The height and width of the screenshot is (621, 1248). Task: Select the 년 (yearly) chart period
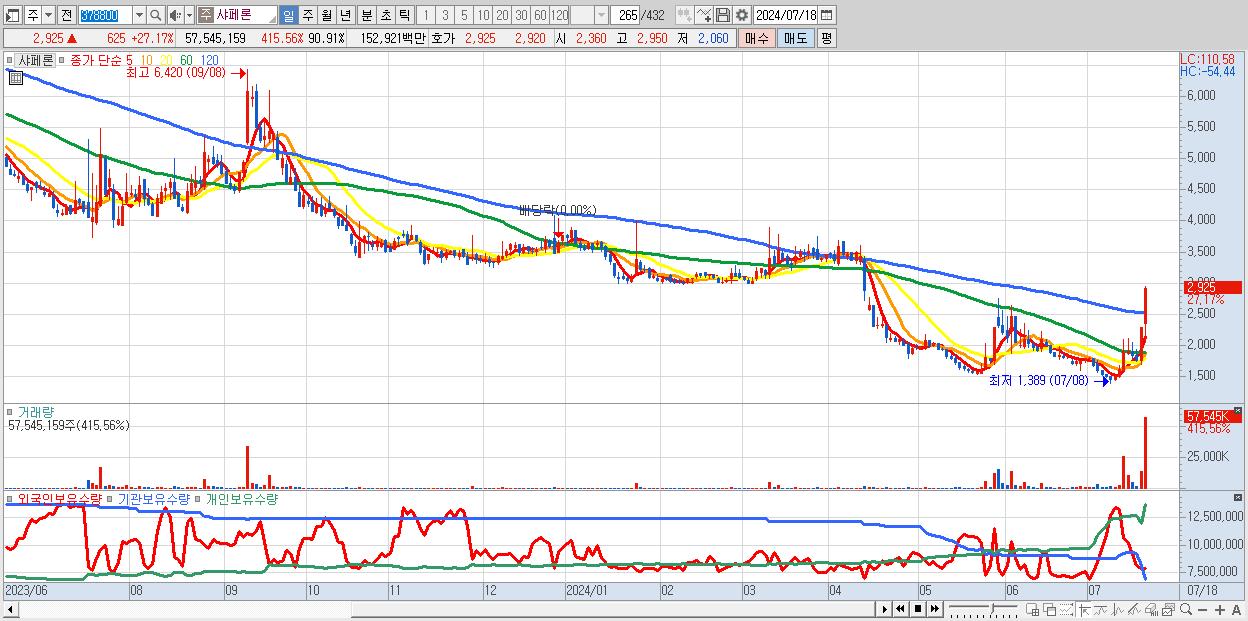point(346,15)
